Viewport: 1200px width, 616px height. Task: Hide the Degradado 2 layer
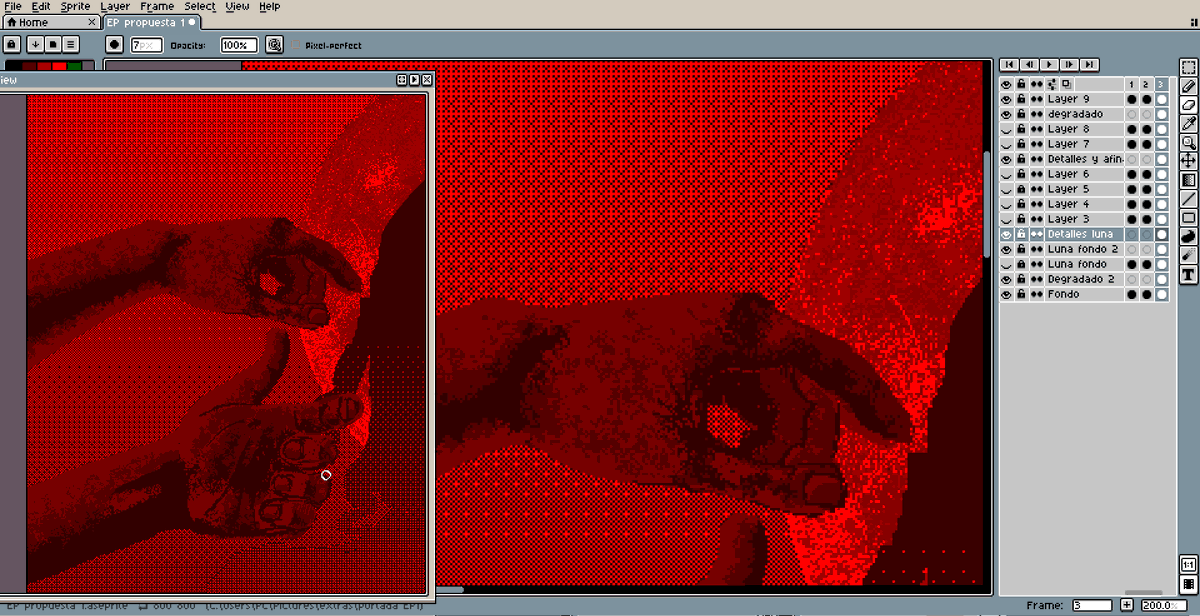(1007, 279)
